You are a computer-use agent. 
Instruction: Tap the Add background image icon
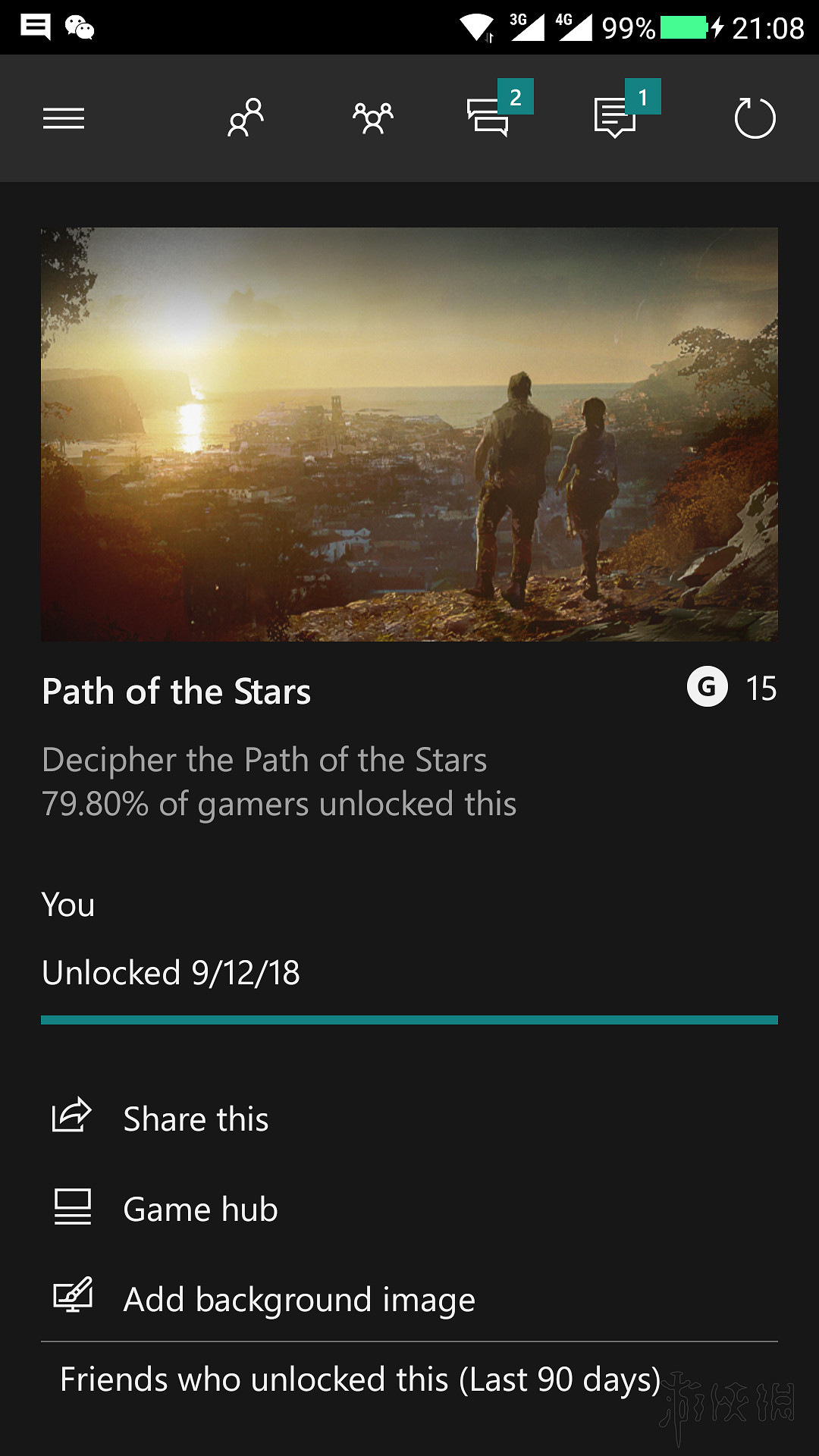pyautogui.click(x=73, y=1296)
